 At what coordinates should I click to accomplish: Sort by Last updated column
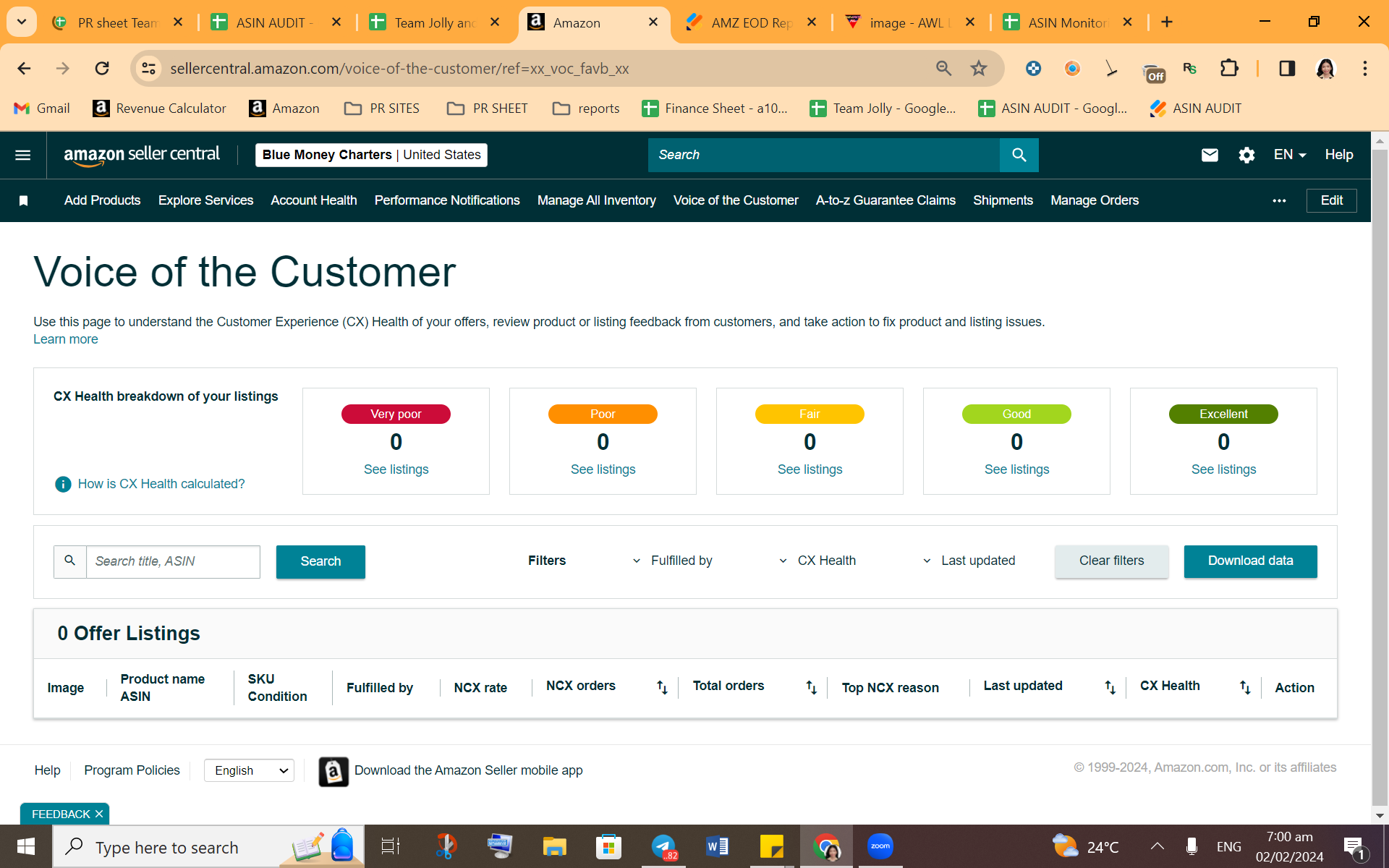point(1110,687)
